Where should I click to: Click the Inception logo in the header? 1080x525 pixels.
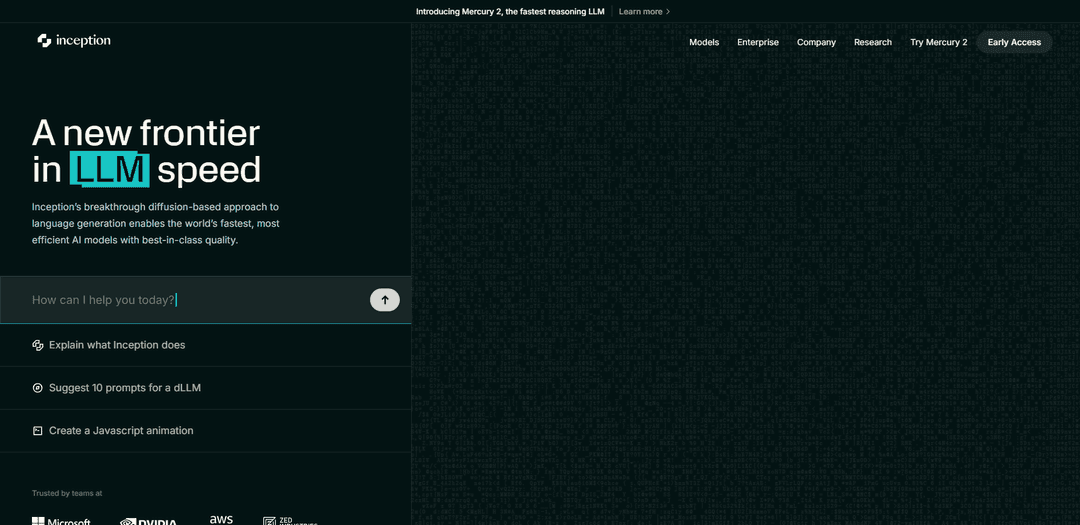(x=74, y=41)
